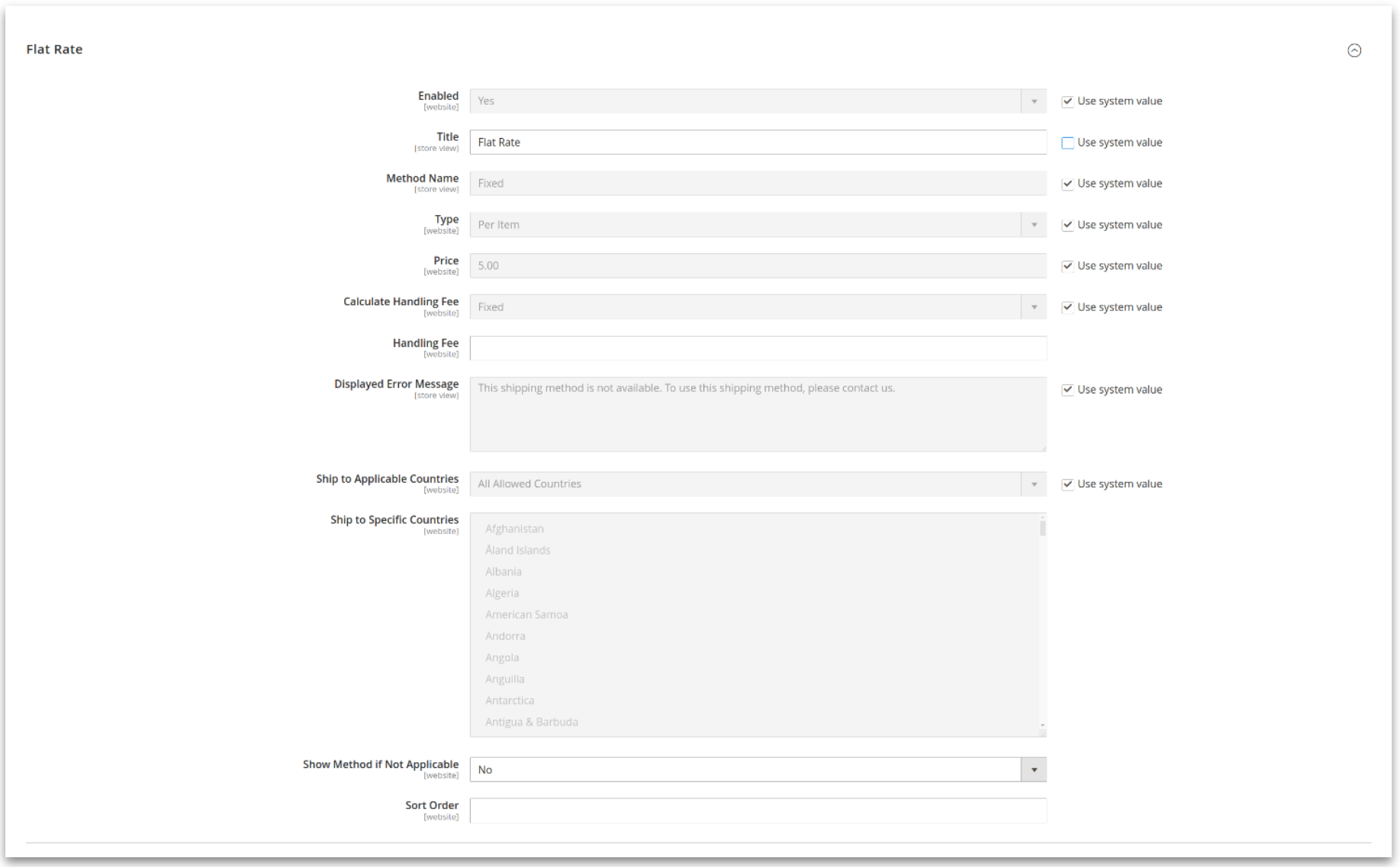Screen dimensions: 1400x867
Task: Click the Title input containing Flat Rate
Action: point(758,142)
